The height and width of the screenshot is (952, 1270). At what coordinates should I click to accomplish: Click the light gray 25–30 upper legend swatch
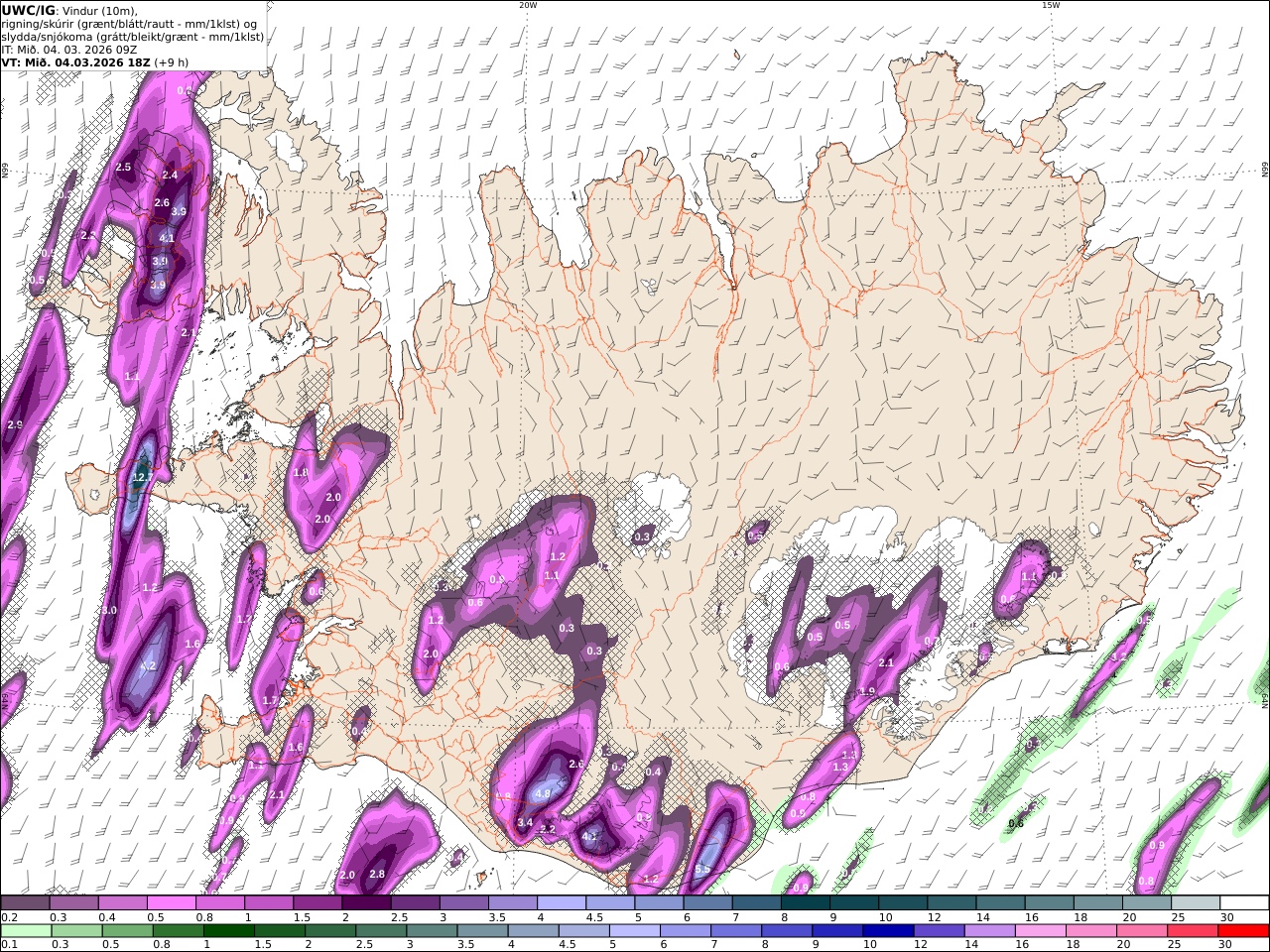pos(1195,903)
